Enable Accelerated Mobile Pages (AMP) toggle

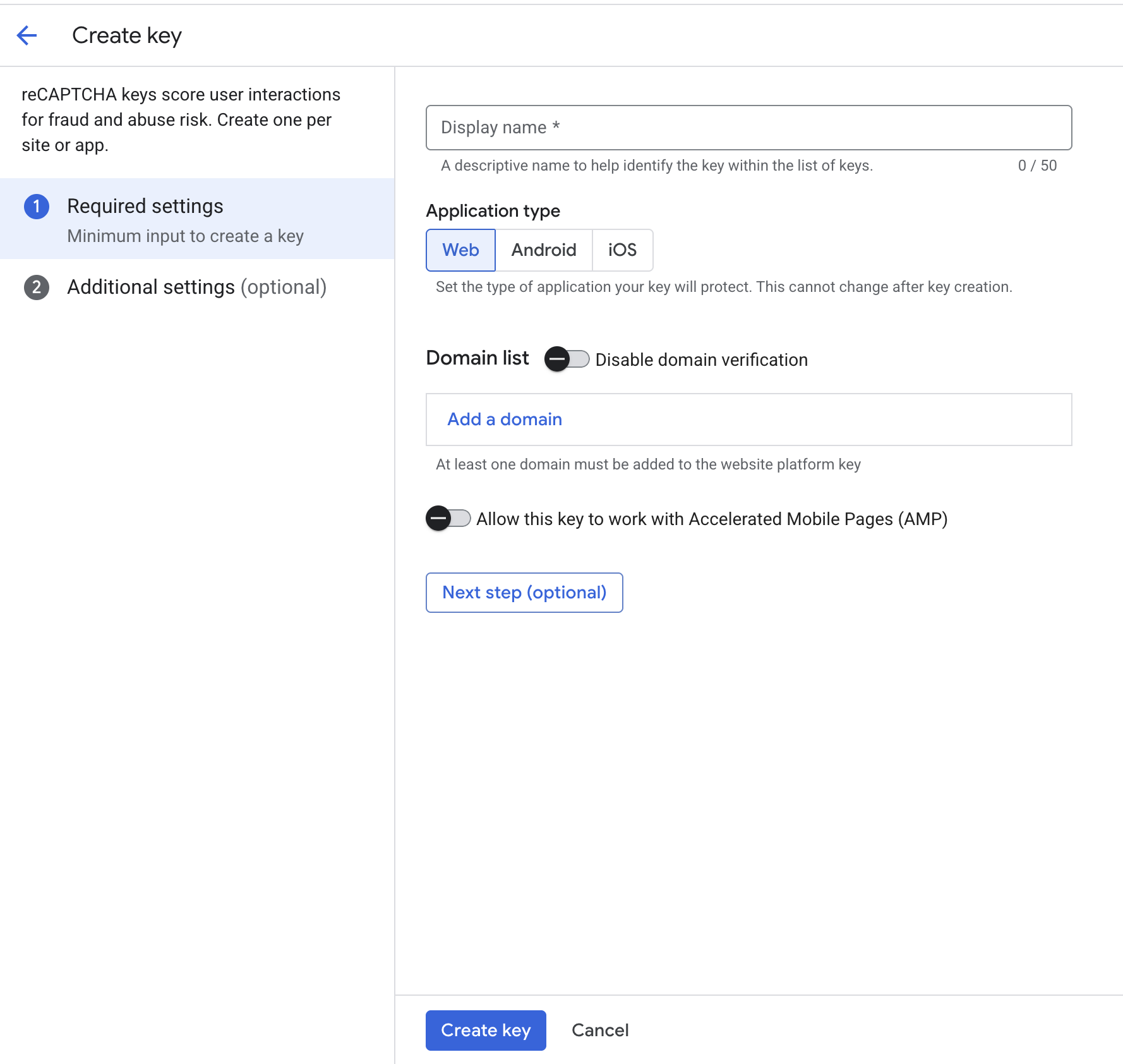coord(448,518)
